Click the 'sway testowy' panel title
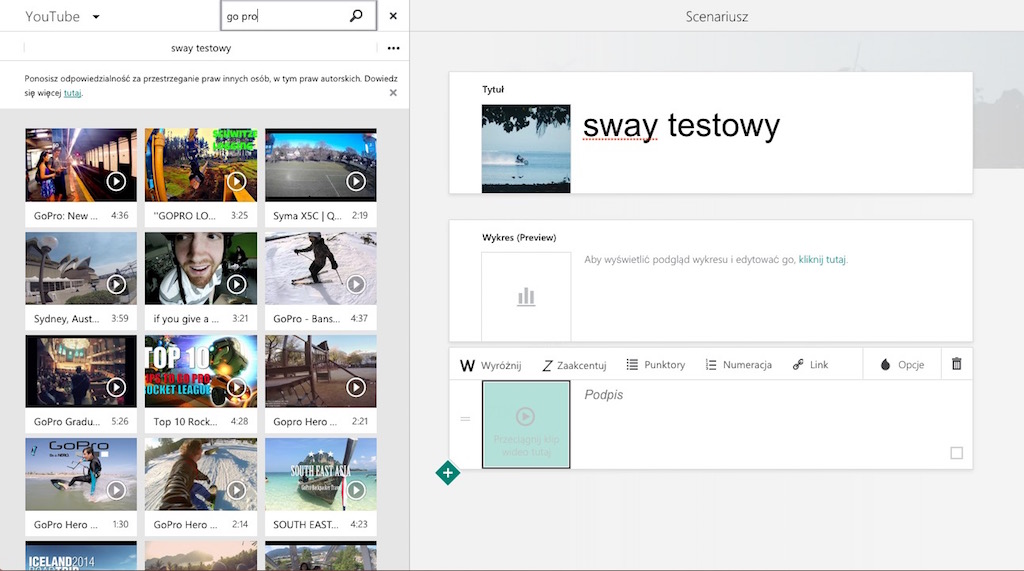1024x571 pixels. click(x=200, y=48)
